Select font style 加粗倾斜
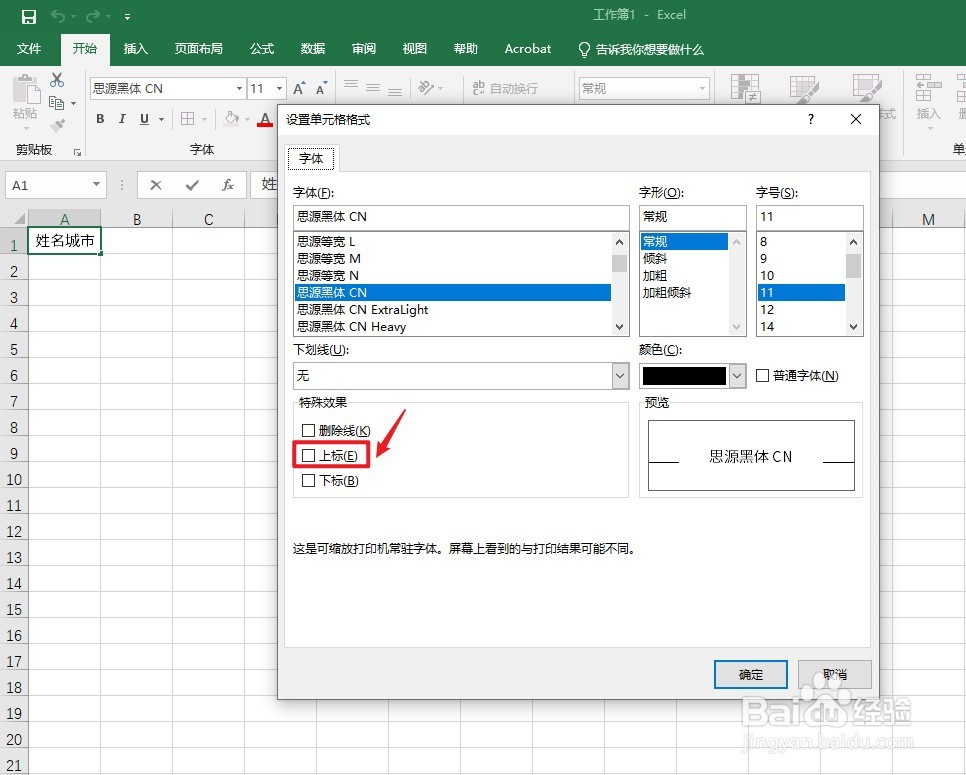 pyautogui.click(x=684, y=293)
